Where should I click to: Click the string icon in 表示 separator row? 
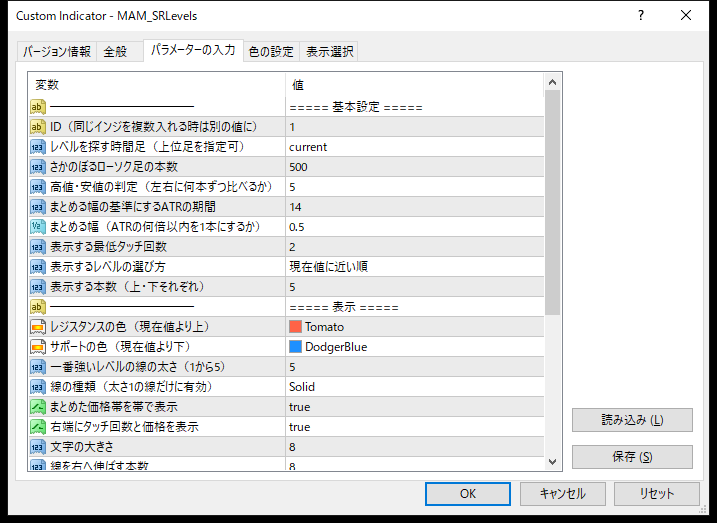click(x=38, y=307)
